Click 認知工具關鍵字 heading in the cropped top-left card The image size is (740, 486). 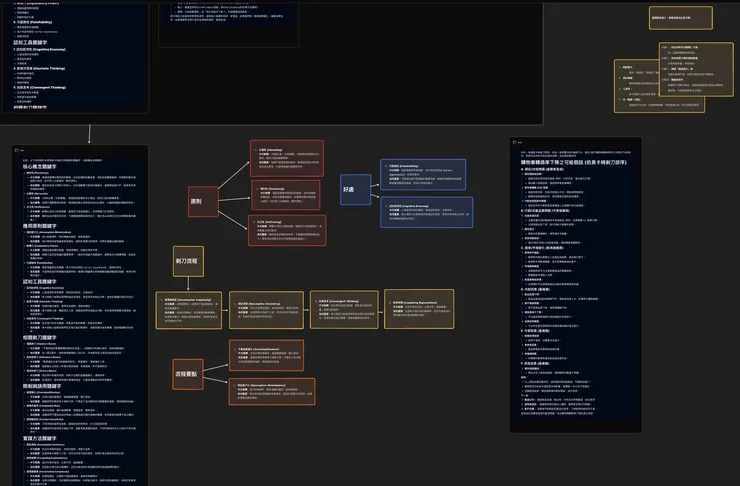coord(30,42)
